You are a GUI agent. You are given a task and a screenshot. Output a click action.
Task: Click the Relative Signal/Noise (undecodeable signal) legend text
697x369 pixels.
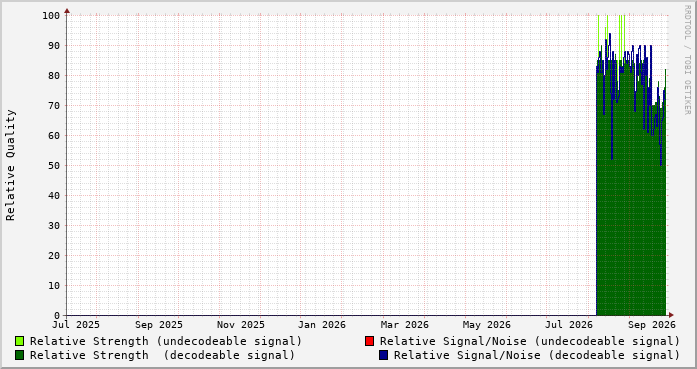530,341
